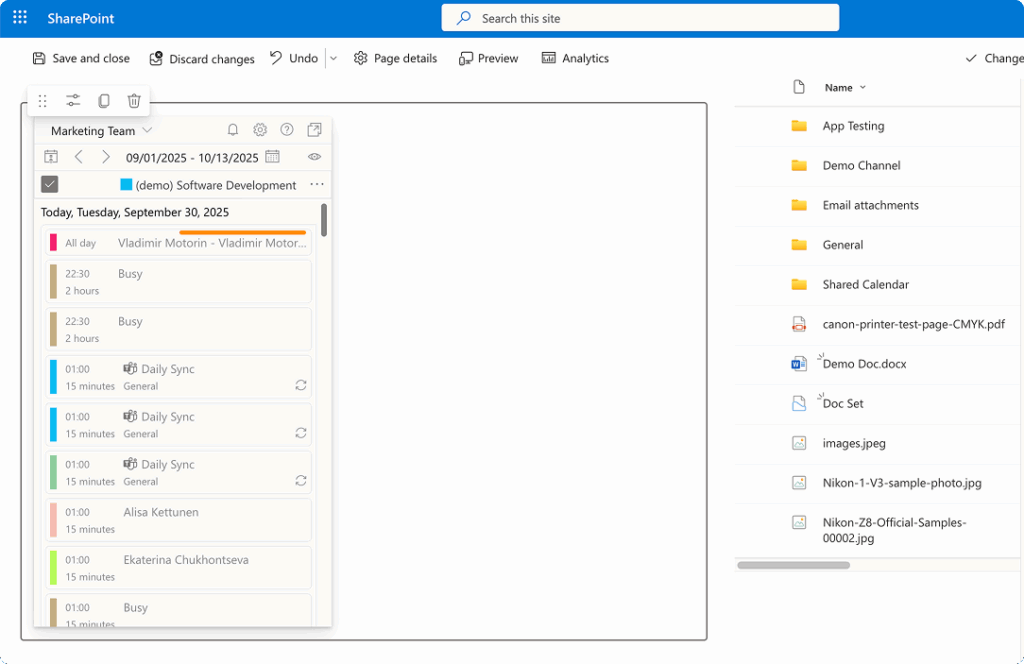Click Save and close button
1024x664 pixels.
[x=81, y=59]
